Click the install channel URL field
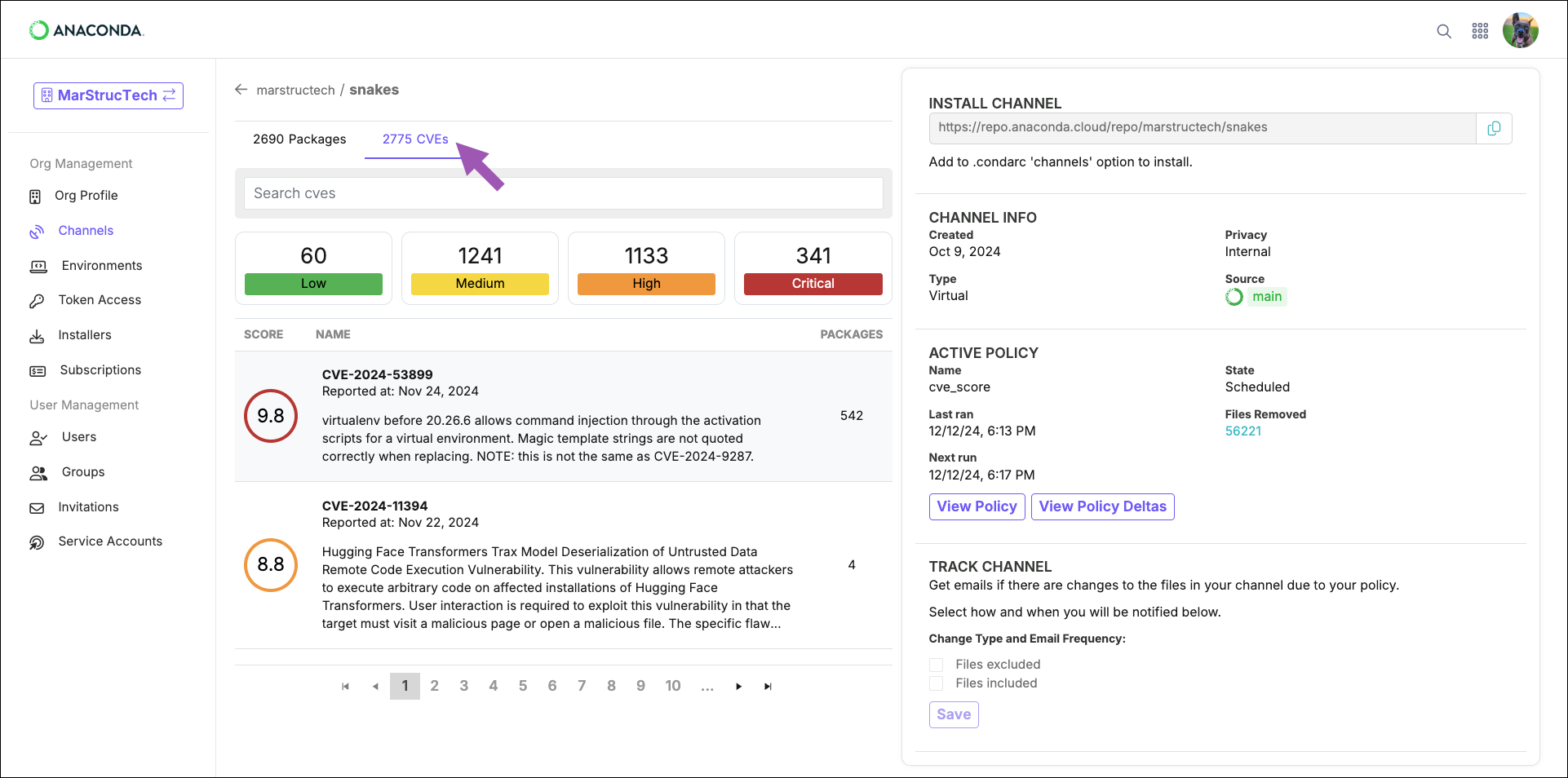This screenshot has height=778, width=1568. pyautogui.click(x=1203, y=128)
